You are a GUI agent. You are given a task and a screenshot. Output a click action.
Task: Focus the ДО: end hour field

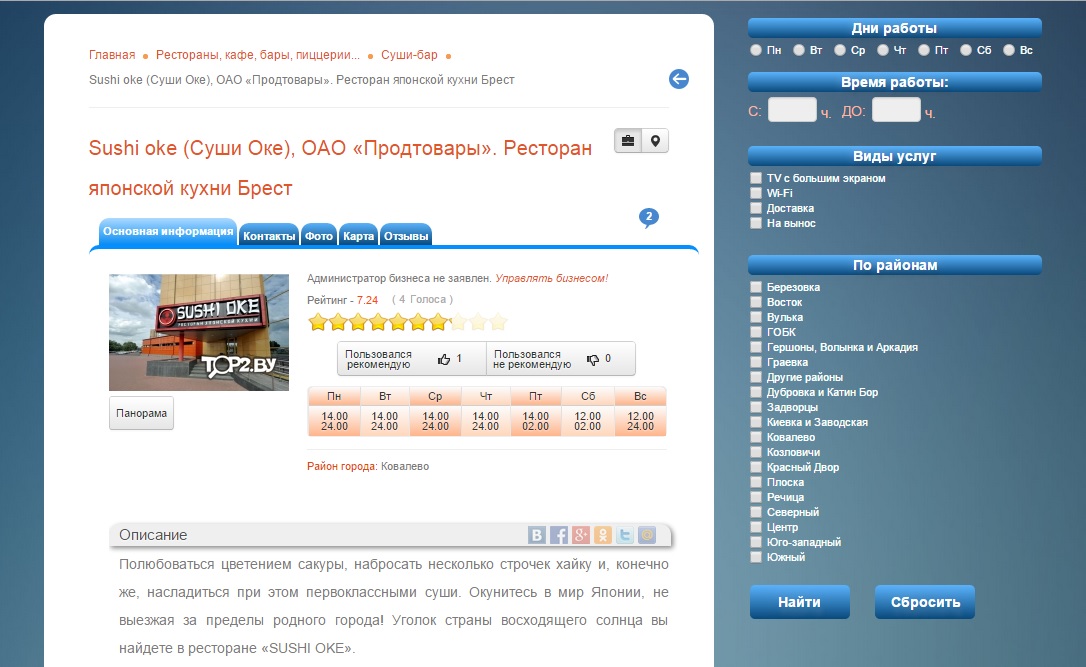pyautogui.click(x=896, y=109)
